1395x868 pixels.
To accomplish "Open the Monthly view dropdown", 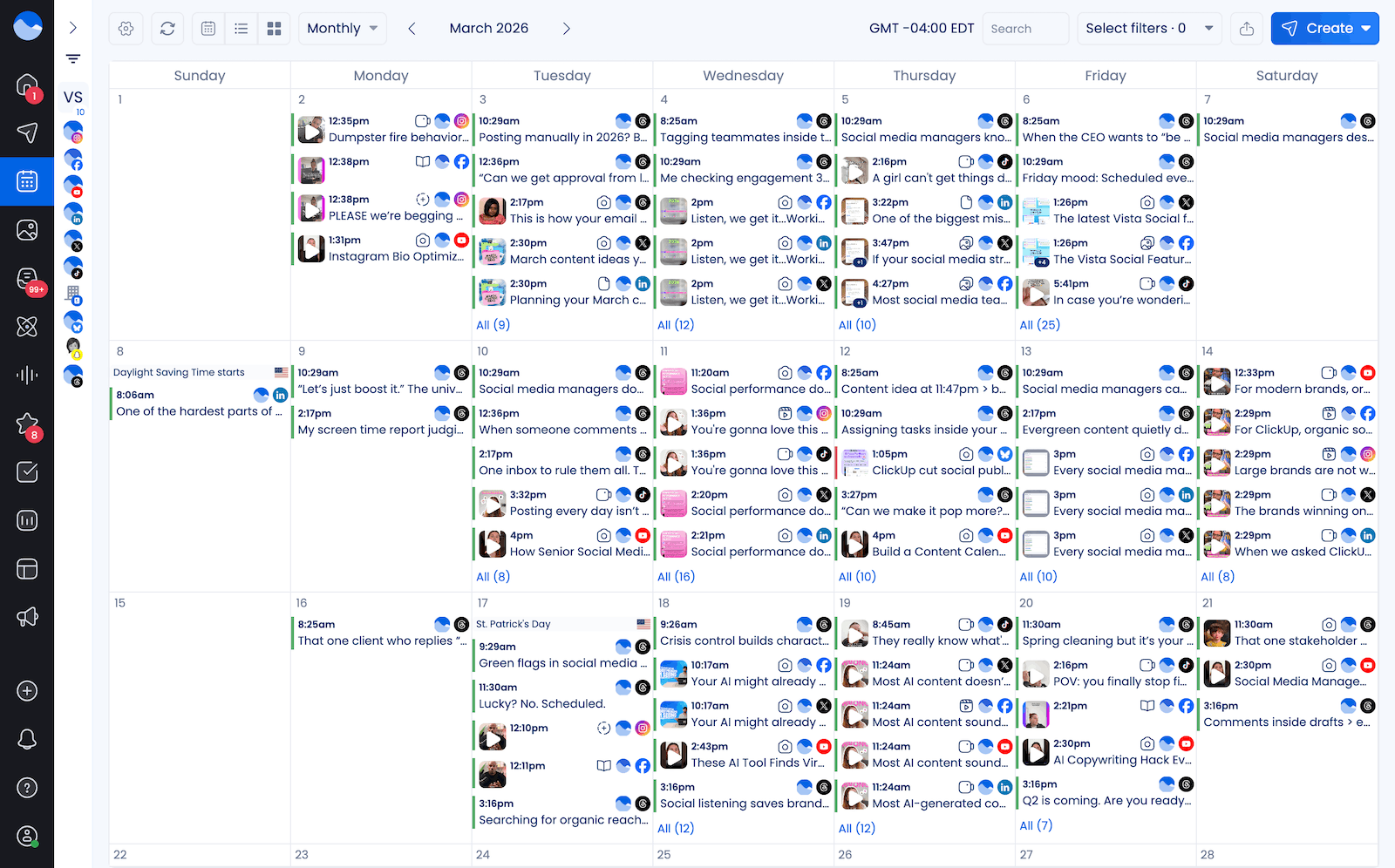I will click(x=342, y=28).
